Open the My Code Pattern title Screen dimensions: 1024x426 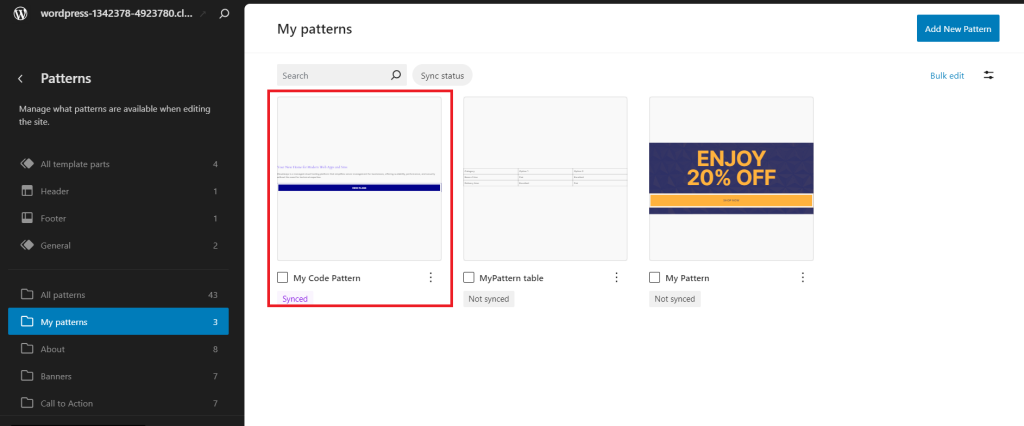(x=327, y=278)
